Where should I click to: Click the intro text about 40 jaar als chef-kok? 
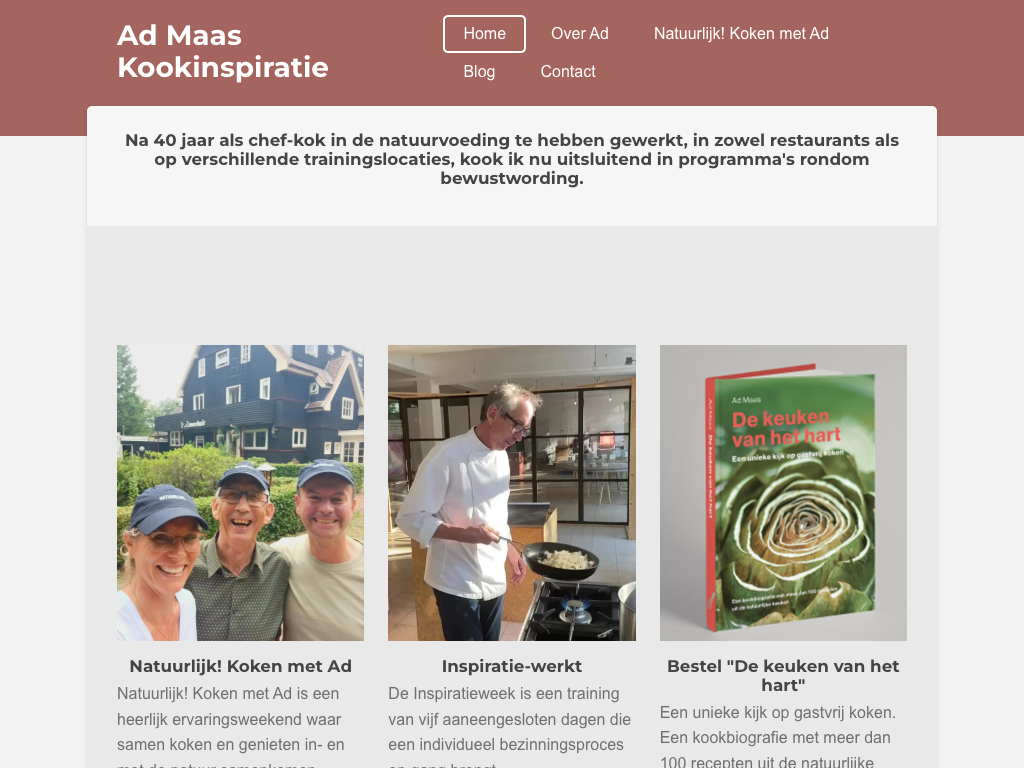[x=512, y=159]
